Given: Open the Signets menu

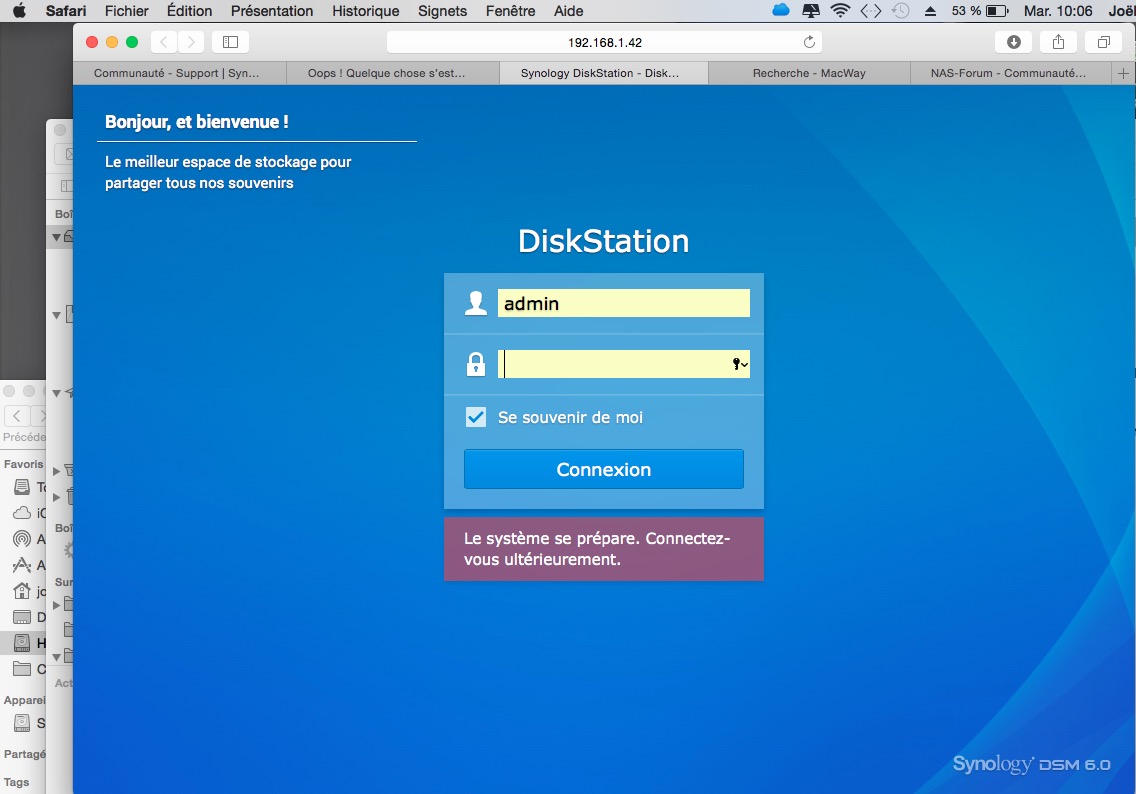Looking at the screenshot, I should (442, 11).
